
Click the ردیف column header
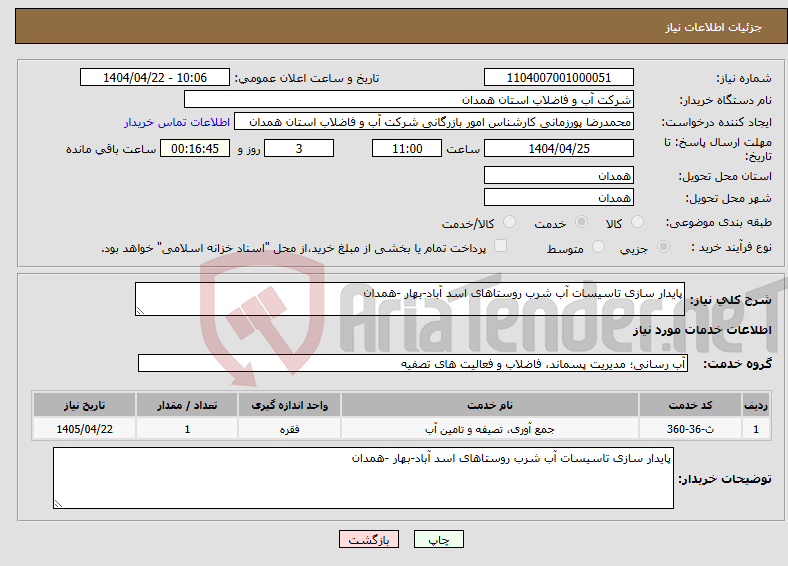[x=755, y=405]
